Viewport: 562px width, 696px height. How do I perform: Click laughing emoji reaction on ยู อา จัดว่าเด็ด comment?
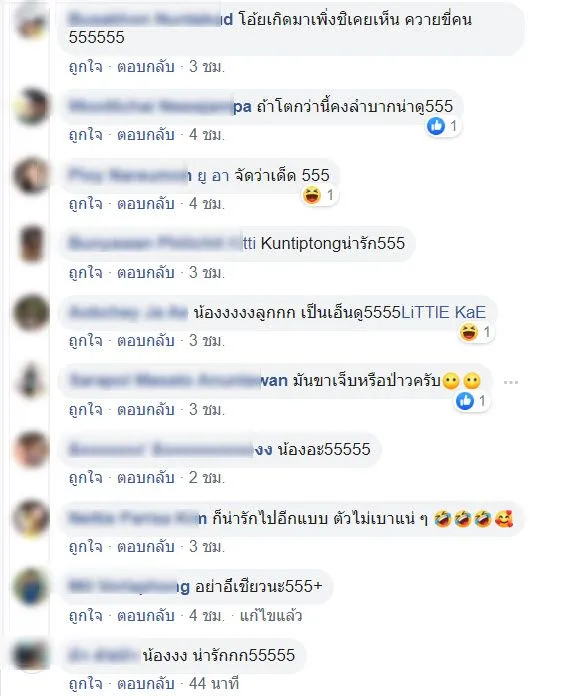click(x=312, y=195)
